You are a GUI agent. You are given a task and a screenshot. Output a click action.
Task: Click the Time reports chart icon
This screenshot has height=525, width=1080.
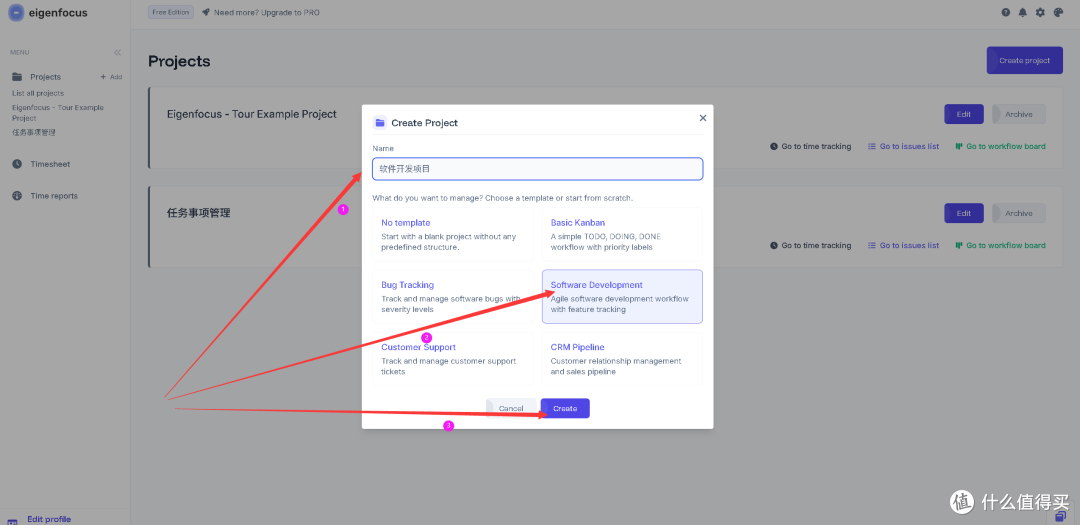[17, 196]
